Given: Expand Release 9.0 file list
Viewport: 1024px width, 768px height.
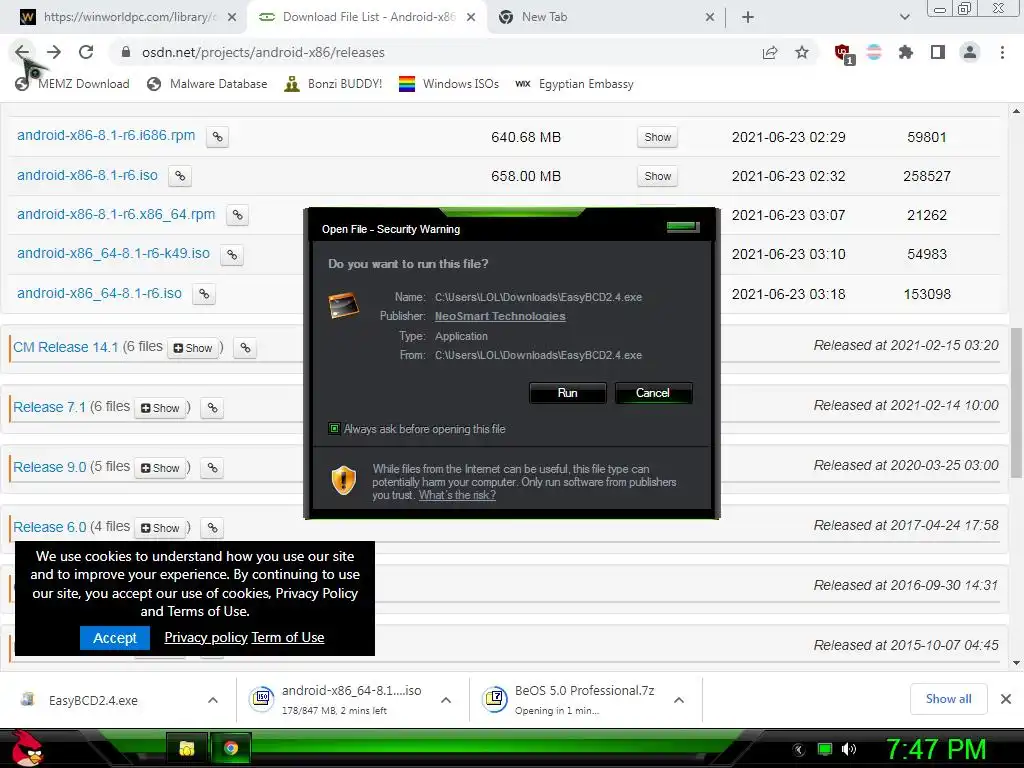Looking at the screenshot, I should pyautogui.click(x=160, y=468).
